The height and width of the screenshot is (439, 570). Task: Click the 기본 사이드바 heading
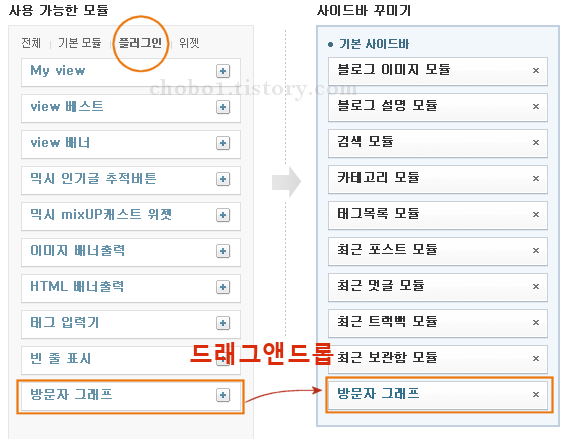coord(374,44)
